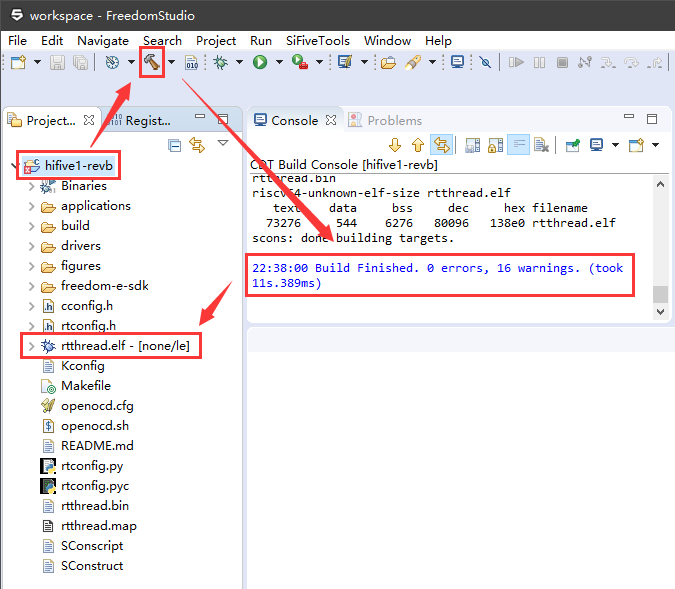
Task: Click the Open Element toolbar icon
Action: (x=345, y=62)
